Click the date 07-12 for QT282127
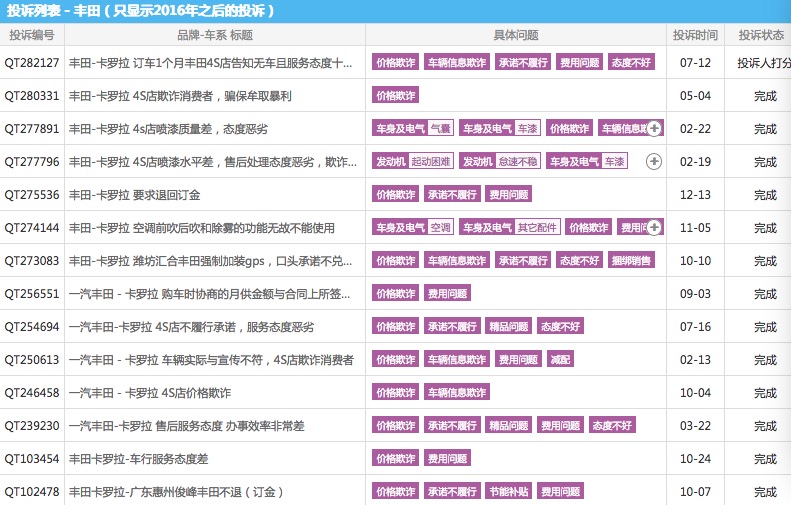Image resolution: width=791 pixels, height=505 pixels. pos(695,63)
